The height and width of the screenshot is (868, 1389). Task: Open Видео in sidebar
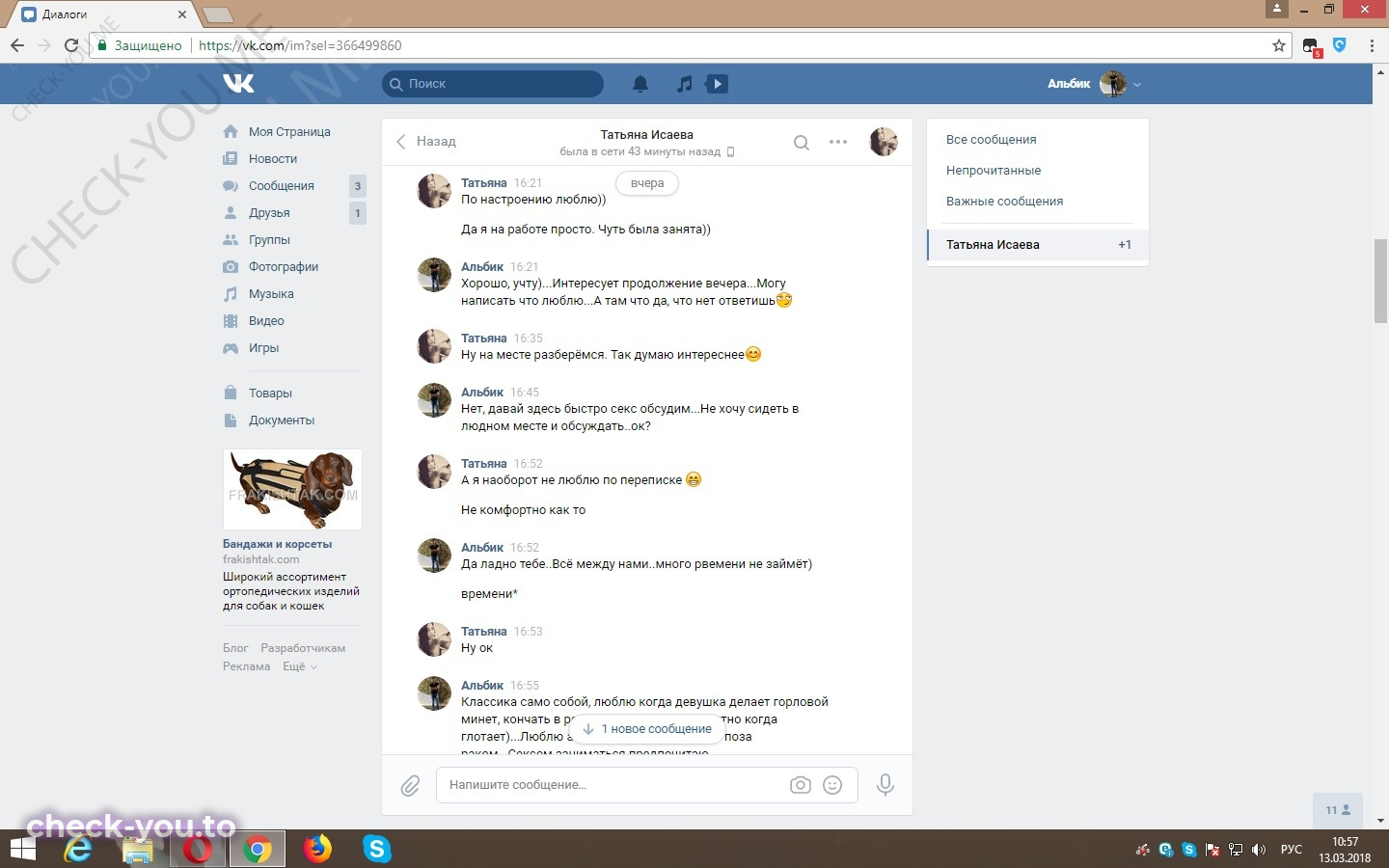click(x=266, y=320)
